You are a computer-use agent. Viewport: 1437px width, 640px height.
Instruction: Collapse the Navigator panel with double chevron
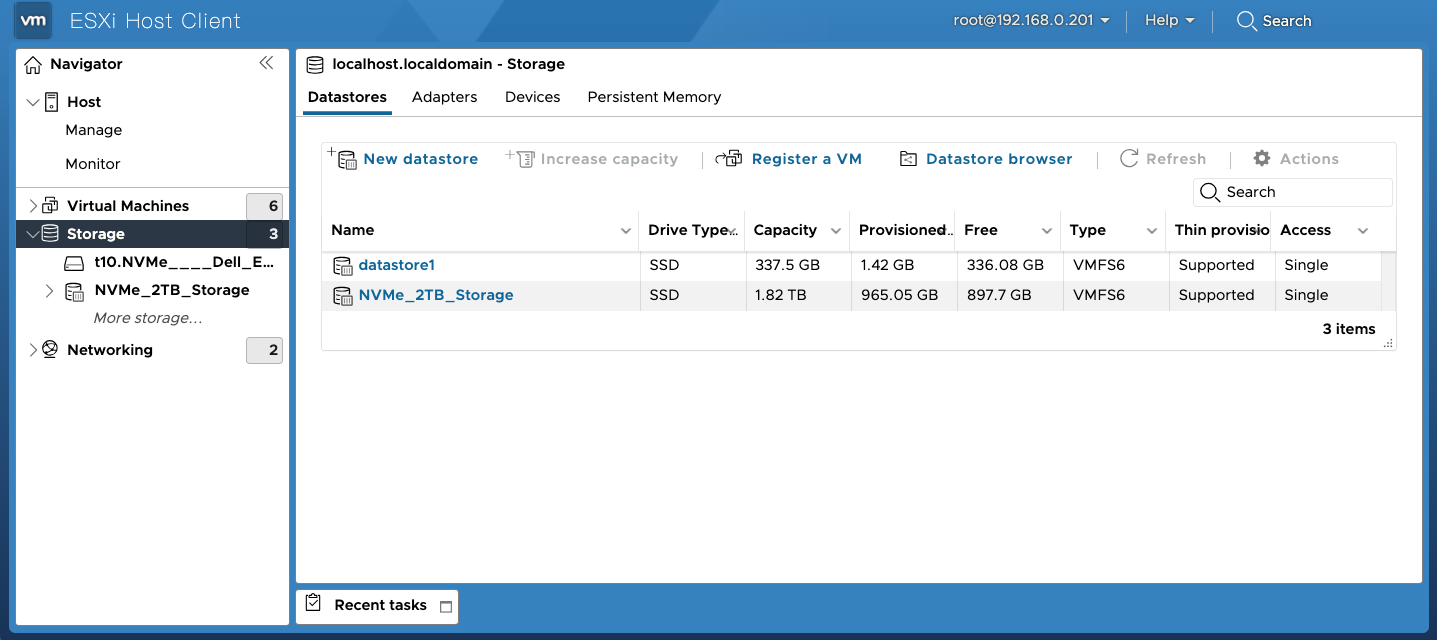[x=266, y=63]
